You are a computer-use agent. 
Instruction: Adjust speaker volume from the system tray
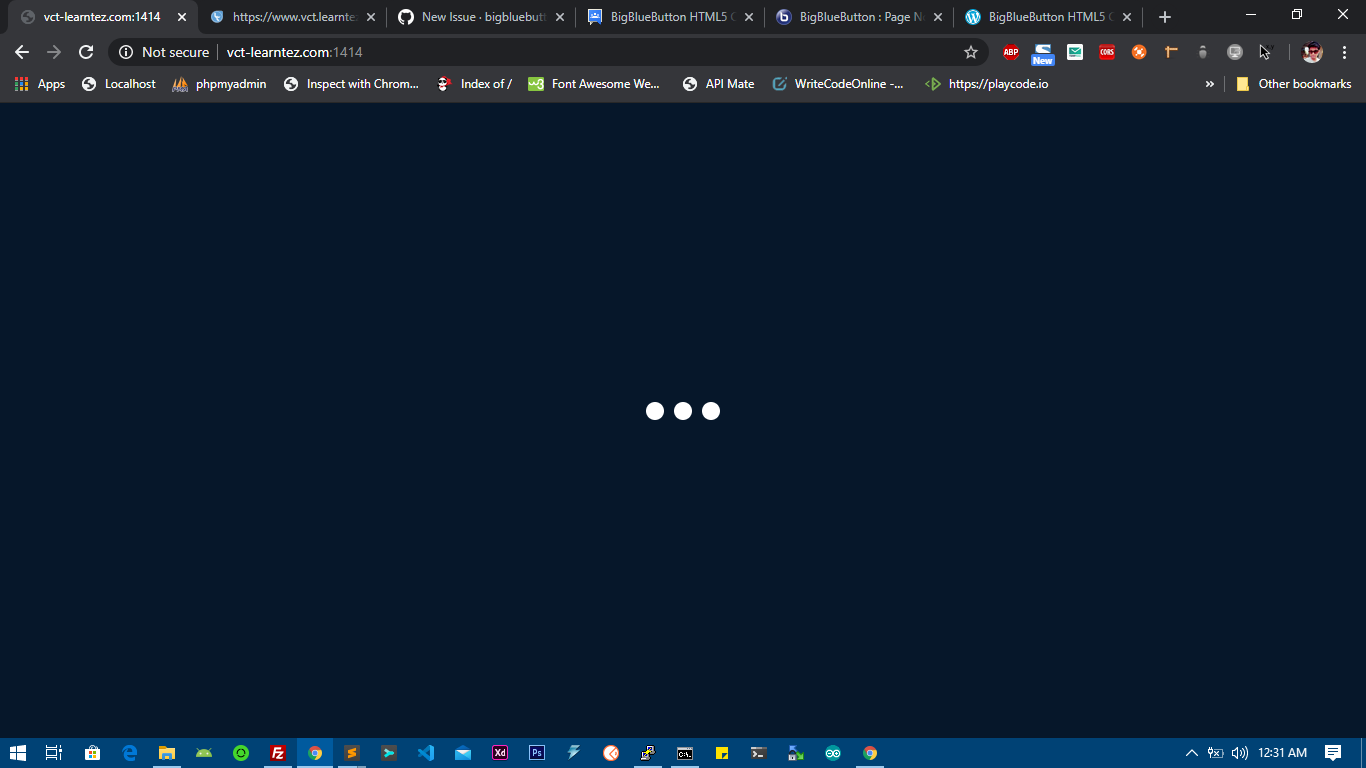1239,752
